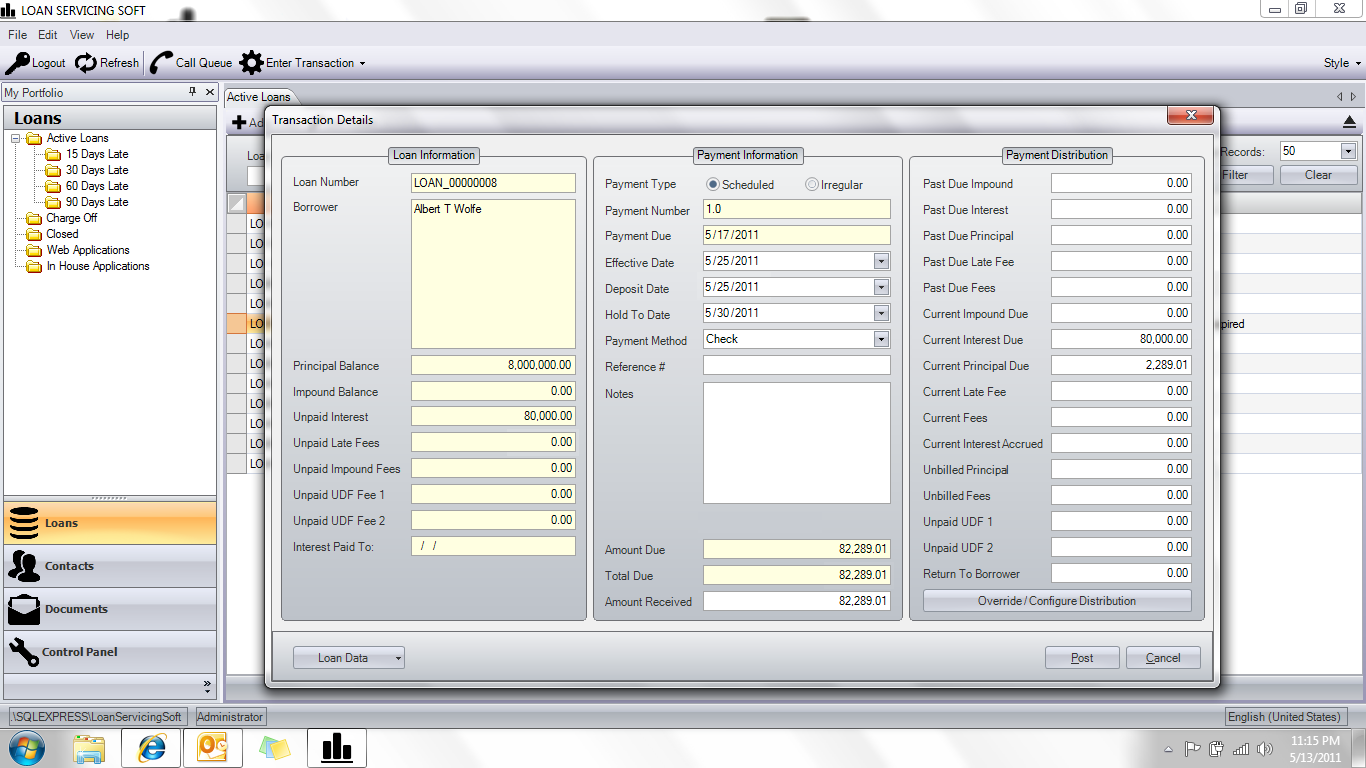Click the Loan Number field LOAN_00000008
The height and width of the screenshot is (768, 1366).
[493, 183]
